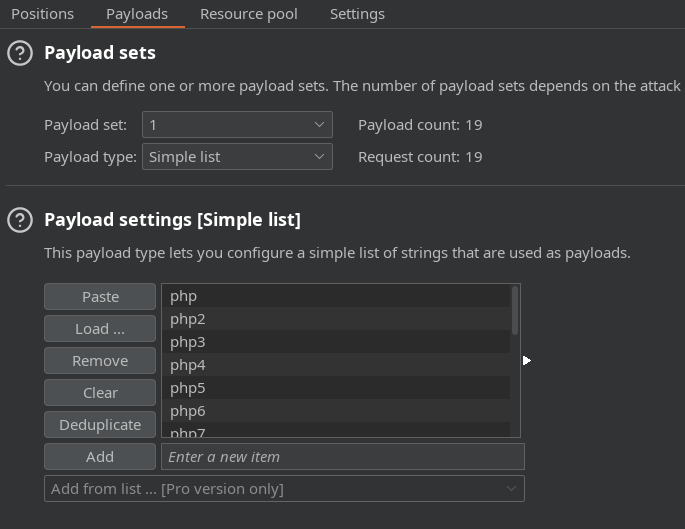
Task: Deduplicate the payload list
Action: 100,424
